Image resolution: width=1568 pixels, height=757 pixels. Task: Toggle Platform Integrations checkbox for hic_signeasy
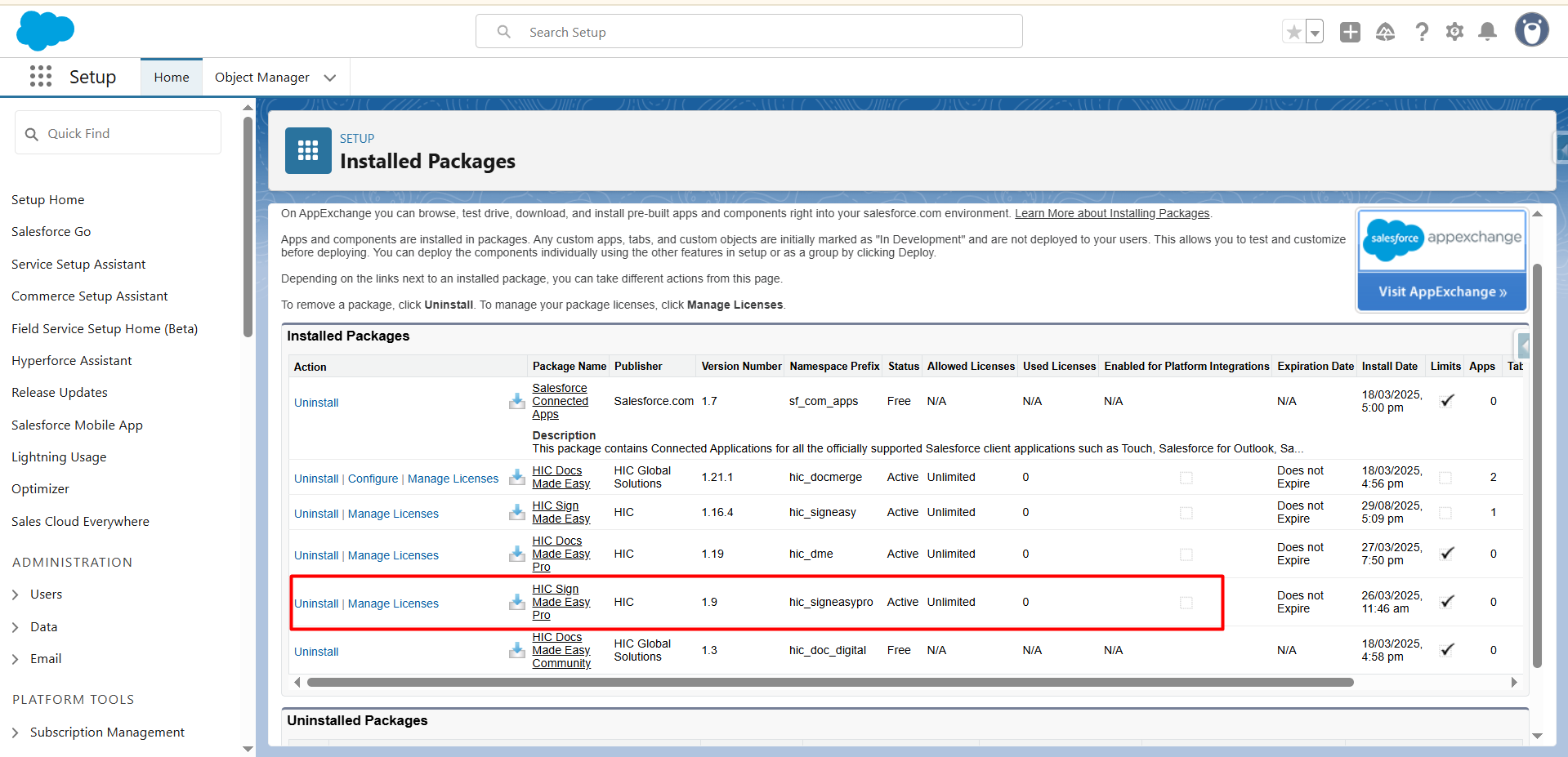coord(1186,513)
